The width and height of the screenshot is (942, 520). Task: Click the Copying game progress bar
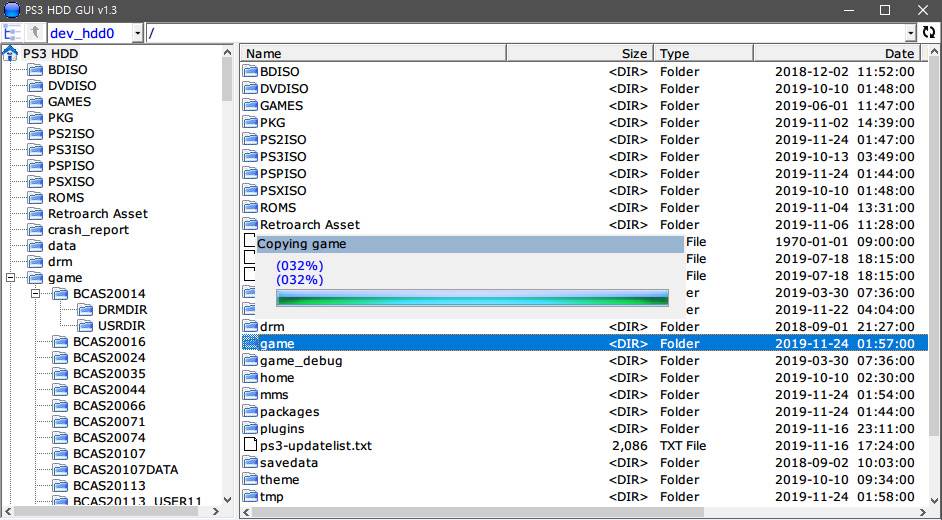[x=472, y=298]
